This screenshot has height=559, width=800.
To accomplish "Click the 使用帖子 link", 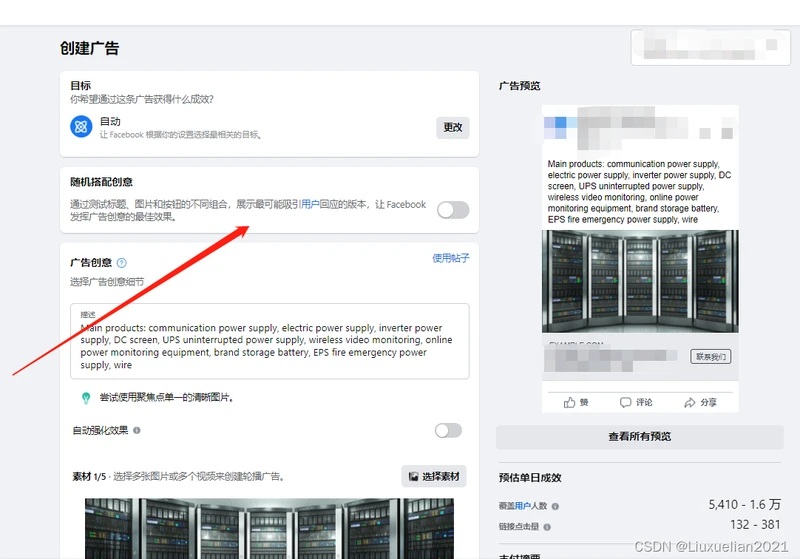I will click(x=451, y=258).
